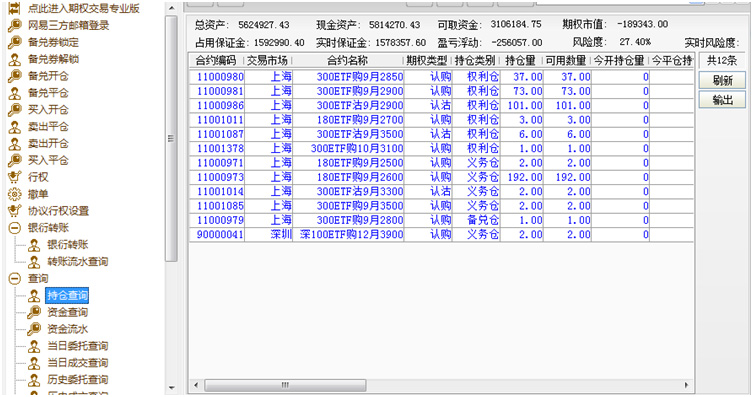Image resolution: width=753 pixels, height=397 pixels.
Task: Sort by 合约名称 column header
Action: point(348,60)
